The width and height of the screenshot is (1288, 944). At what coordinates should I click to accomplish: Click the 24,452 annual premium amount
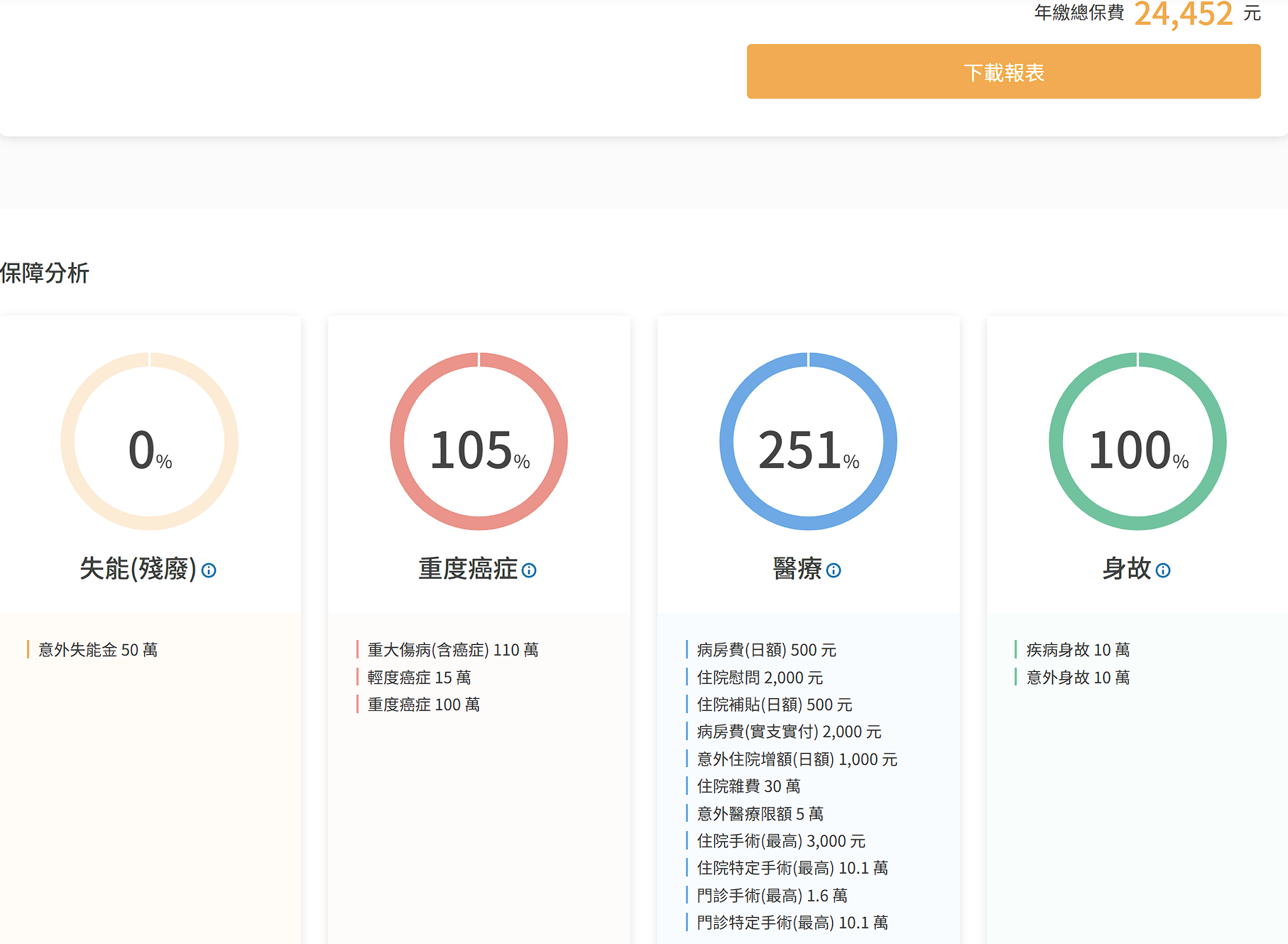[x=1183, y=14]
